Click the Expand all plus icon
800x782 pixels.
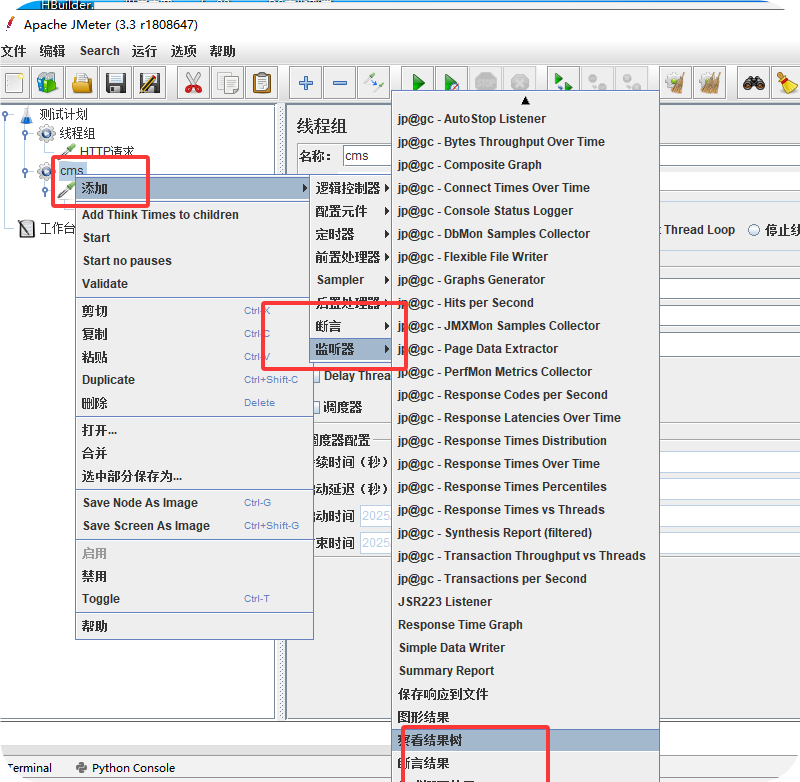306,83
